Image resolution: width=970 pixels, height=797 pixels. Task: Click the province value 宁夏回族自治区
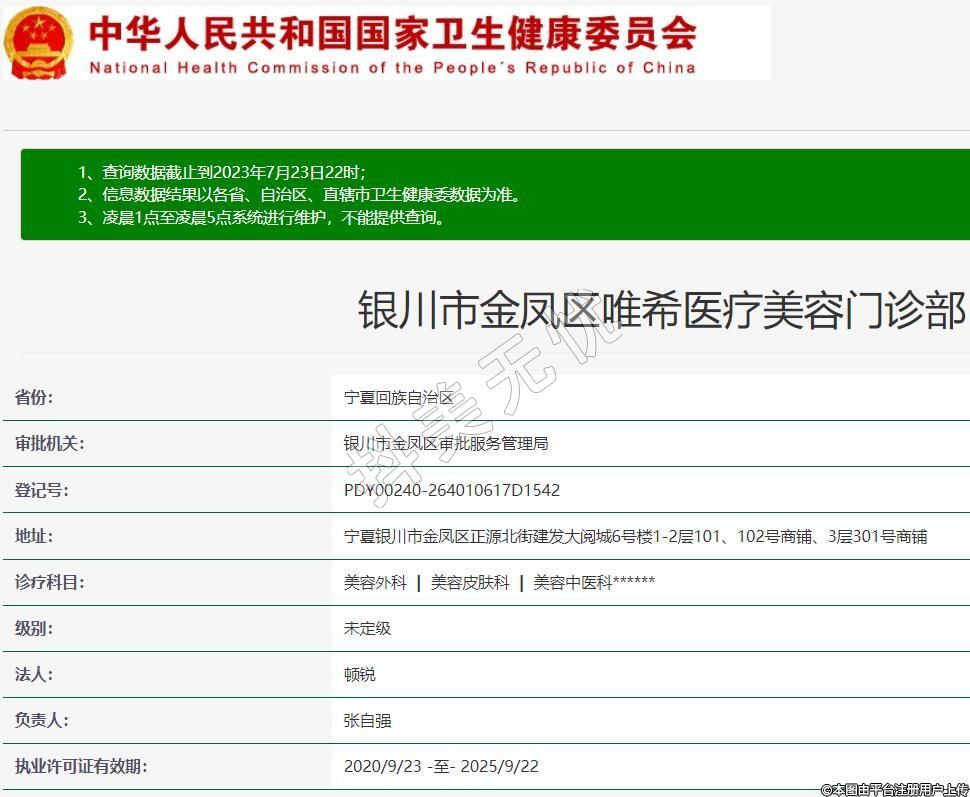click(x=398, y=397)
